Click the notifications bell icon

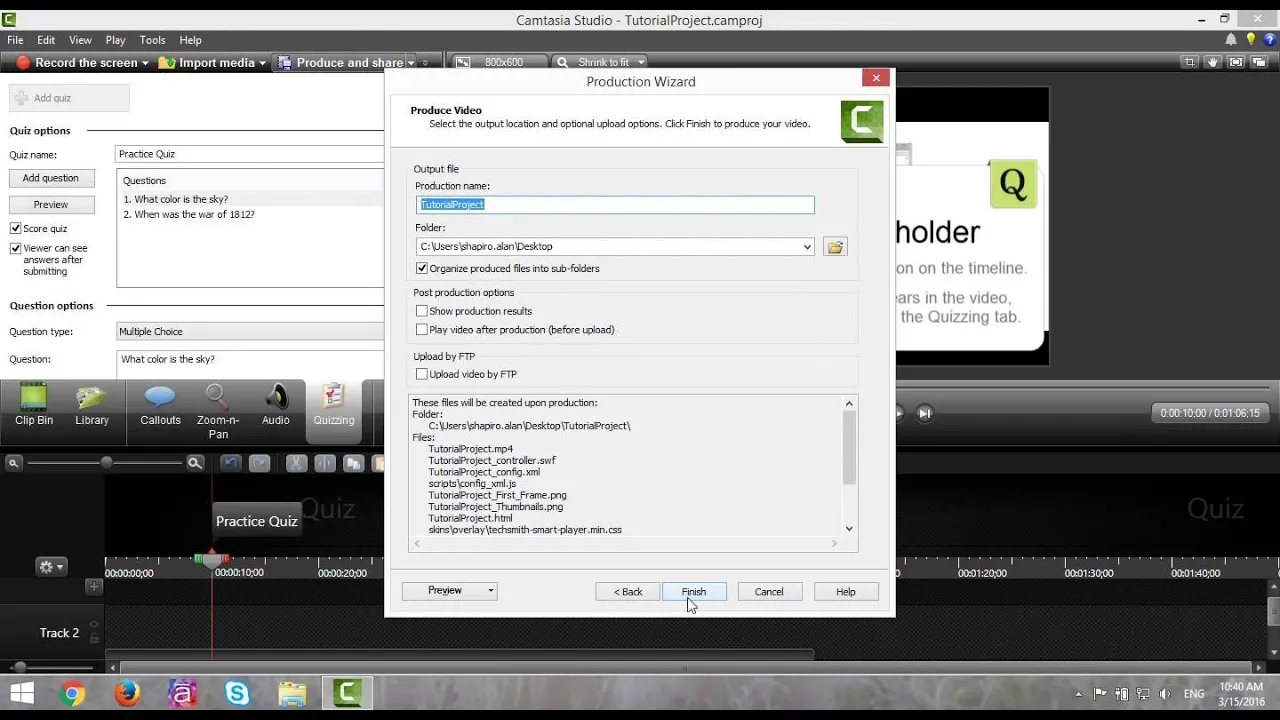[1231, 40]
